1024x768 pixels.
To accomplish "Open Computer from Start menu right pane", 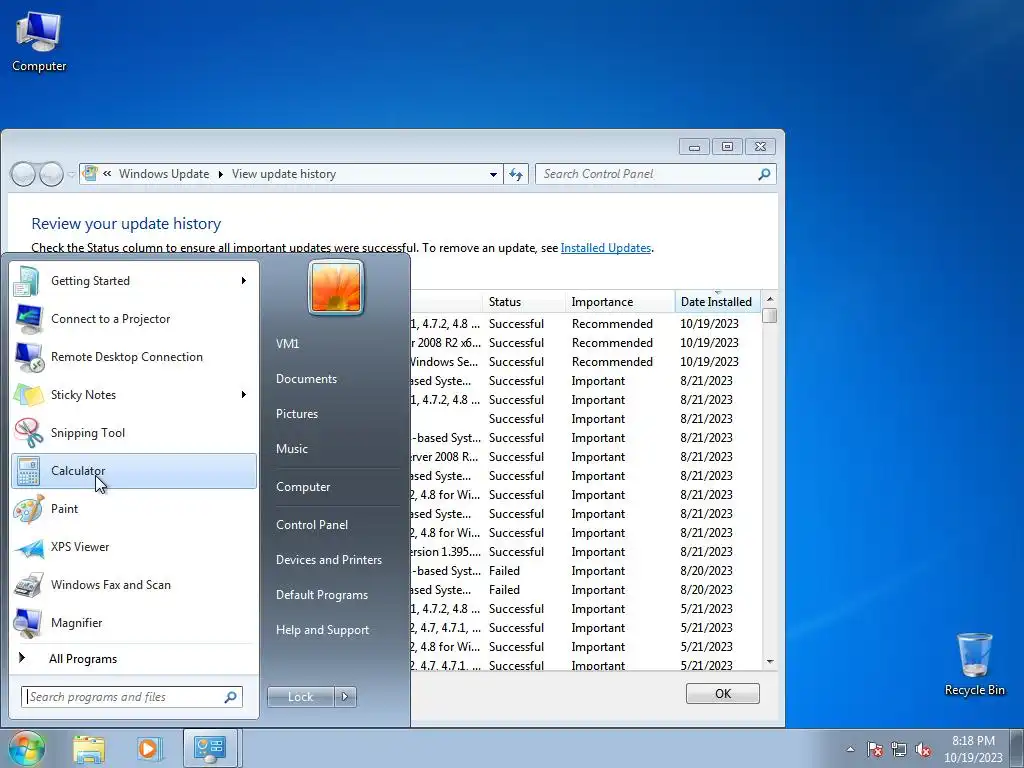I will click(303, 487).
